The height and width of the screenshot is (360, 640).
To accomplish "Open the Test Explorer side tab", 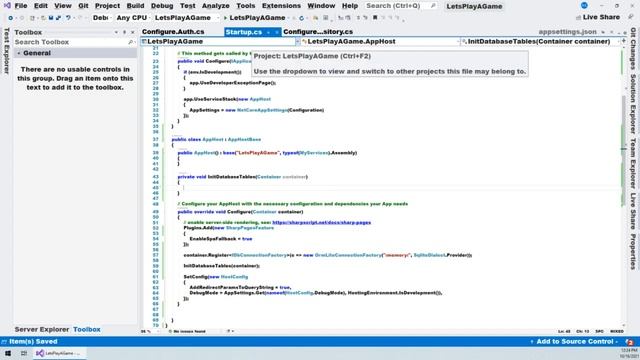I will 6,51.
